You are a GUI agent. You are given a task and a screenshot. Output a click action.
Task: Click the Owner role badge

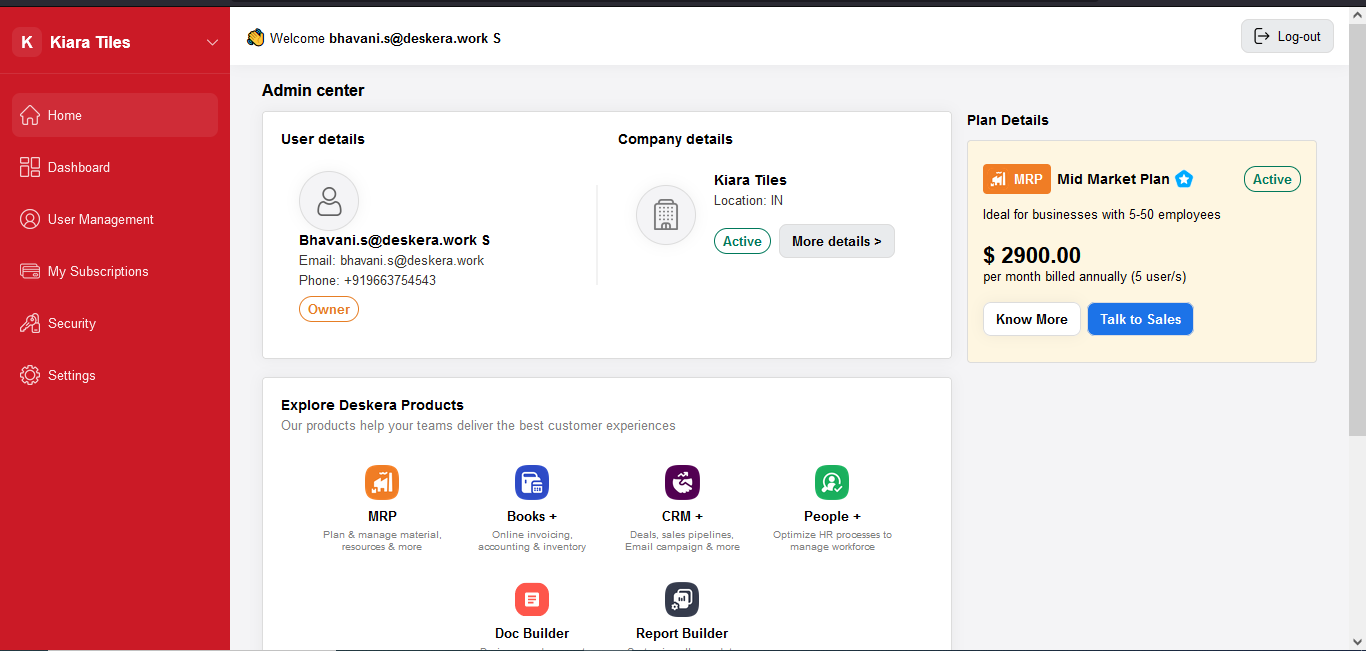[x=329, y=309]
